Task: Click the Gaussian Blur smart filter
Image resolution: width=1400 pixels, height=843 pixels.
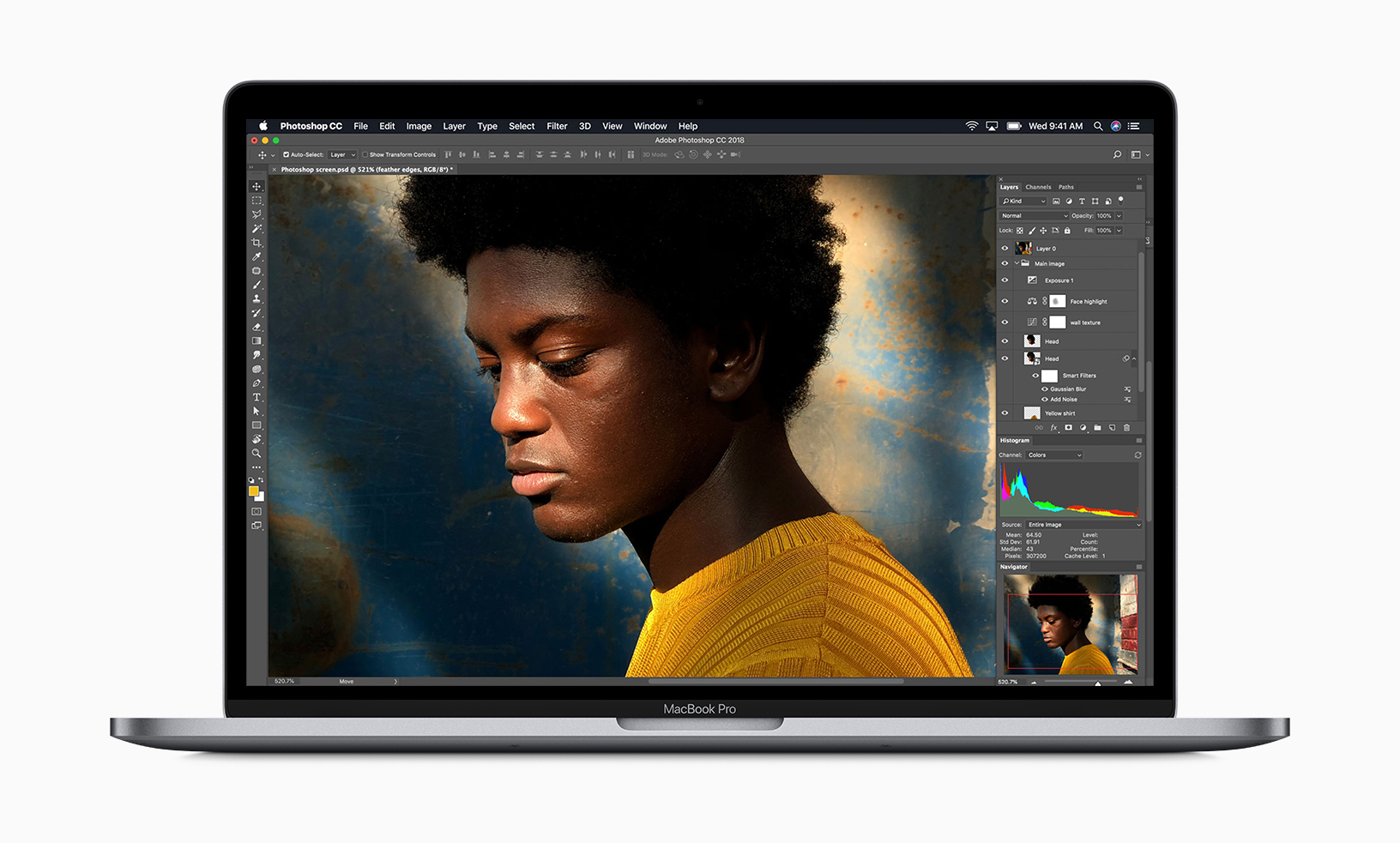Action: (1068, 388)
